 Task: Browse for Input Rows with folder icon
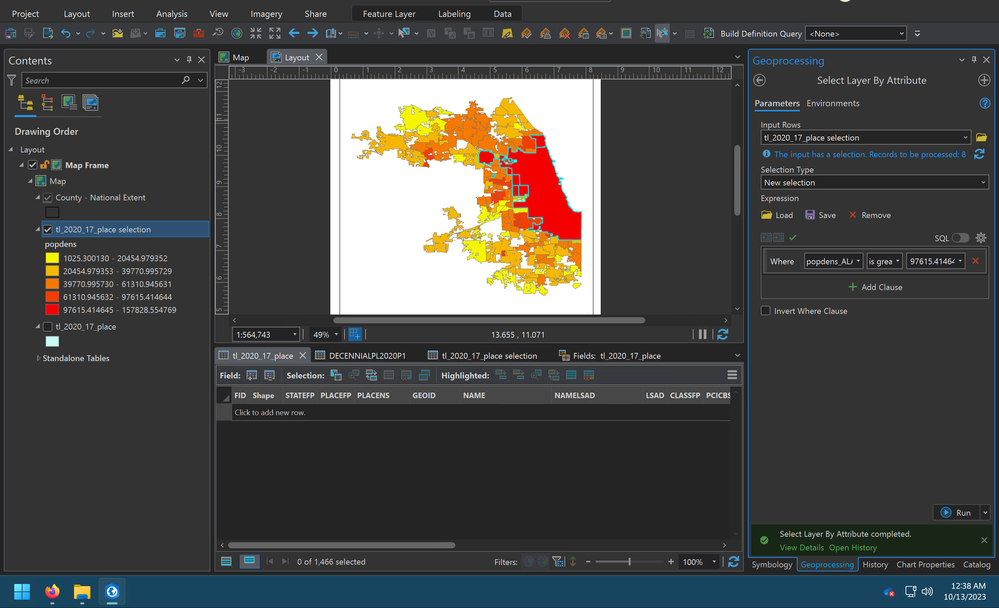pyautogui.click(x=981, y=138)
